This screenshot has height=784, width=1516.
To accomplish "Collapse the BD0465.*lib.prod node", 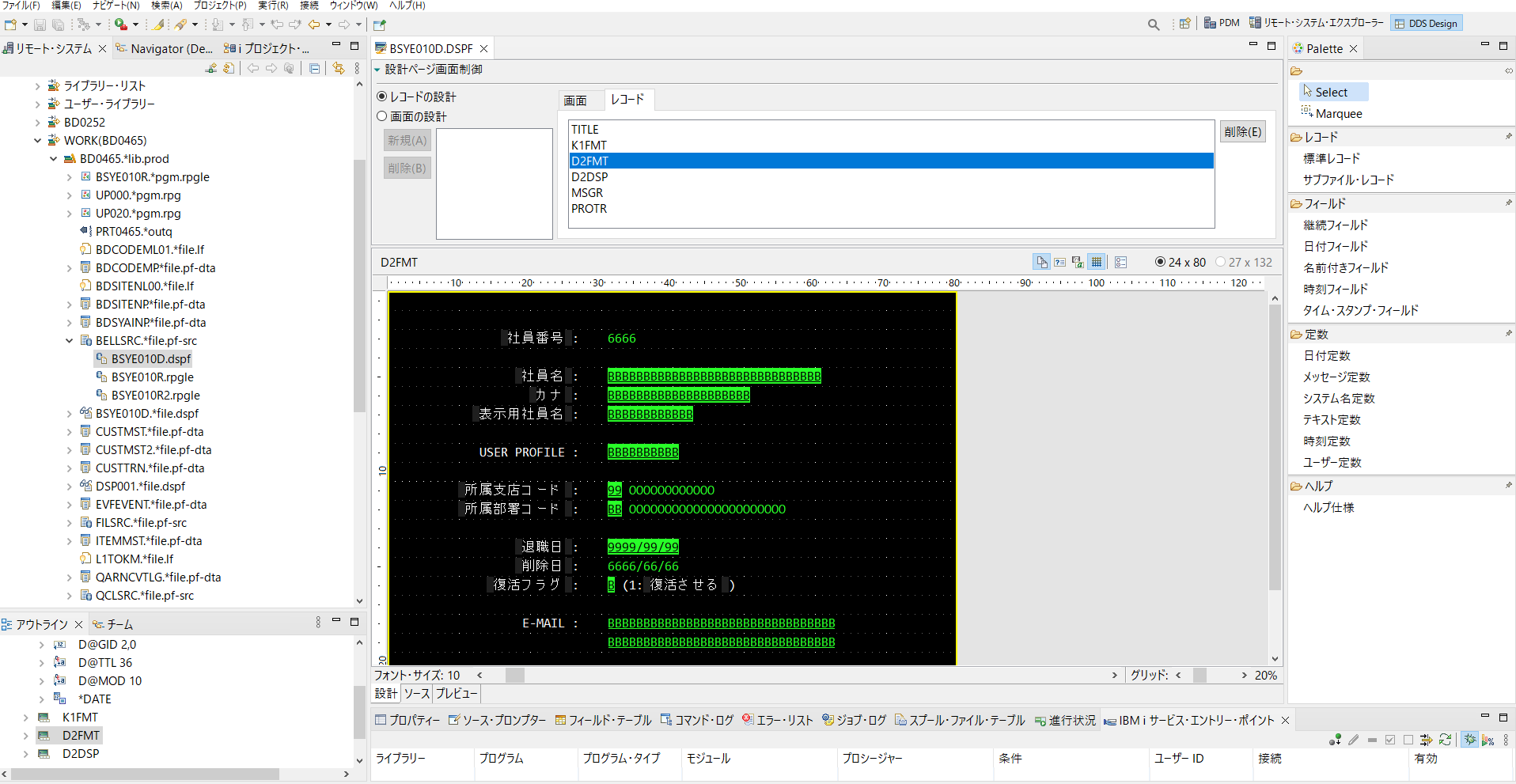I will coord(53,159).
